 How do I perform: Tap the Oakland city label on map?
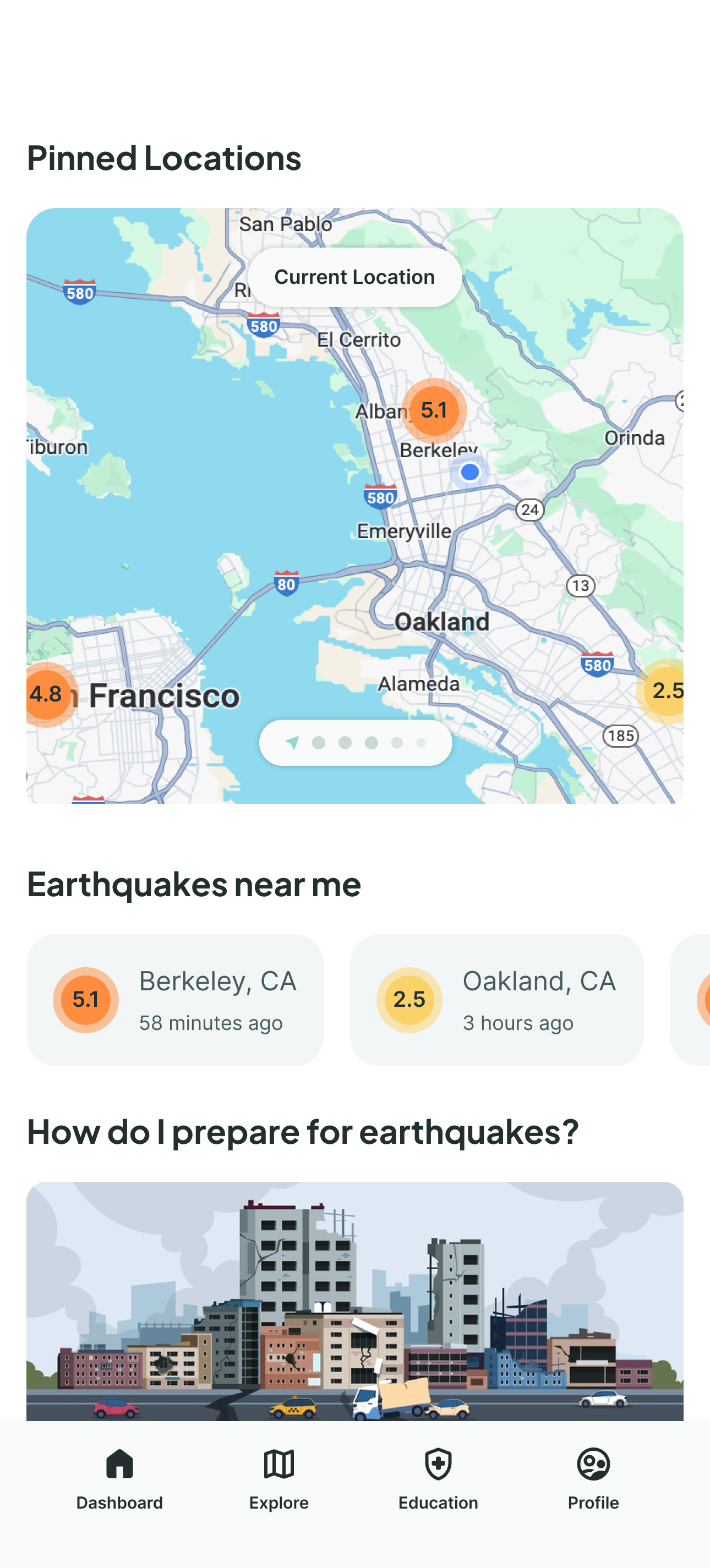(x=442, y=622)
